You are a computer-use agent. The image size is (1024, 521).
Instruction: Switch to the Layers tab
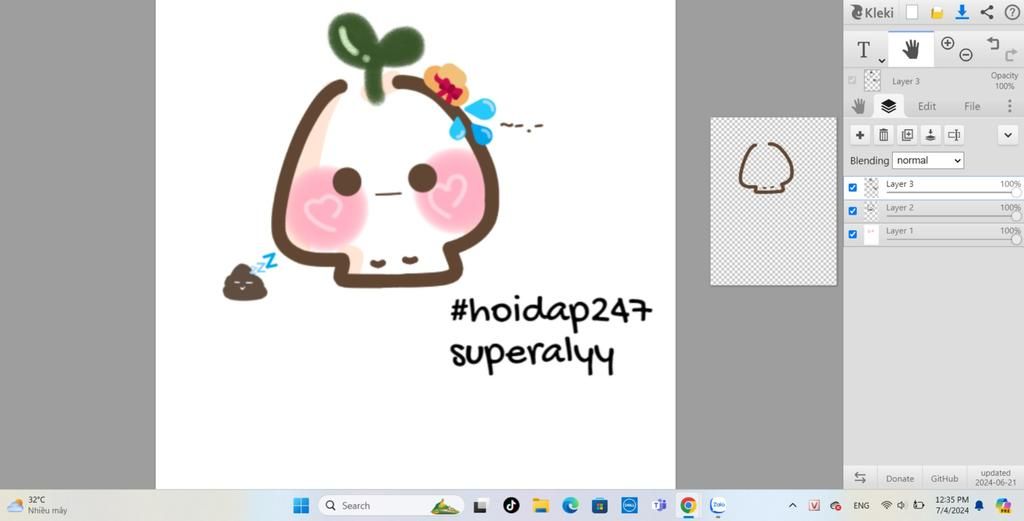point(888,106)
